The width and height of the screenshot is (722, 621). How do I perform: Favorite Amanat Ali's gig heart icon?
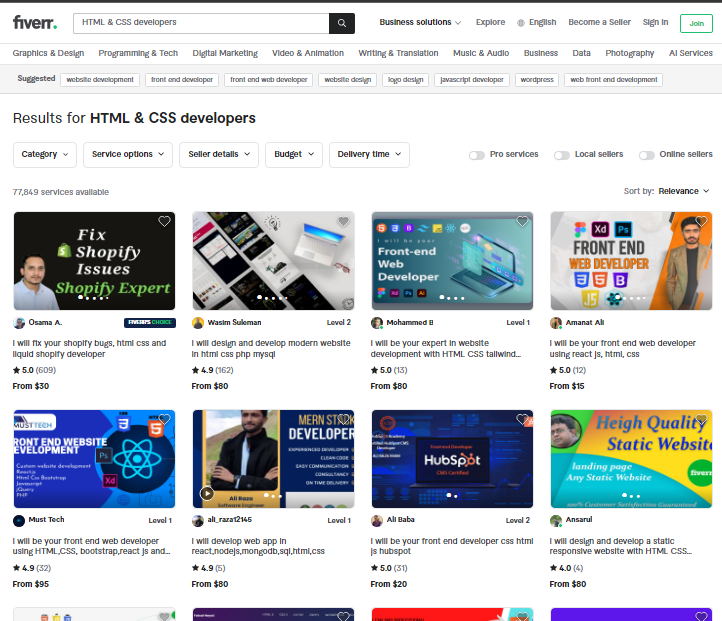click(x=701, y=221)
